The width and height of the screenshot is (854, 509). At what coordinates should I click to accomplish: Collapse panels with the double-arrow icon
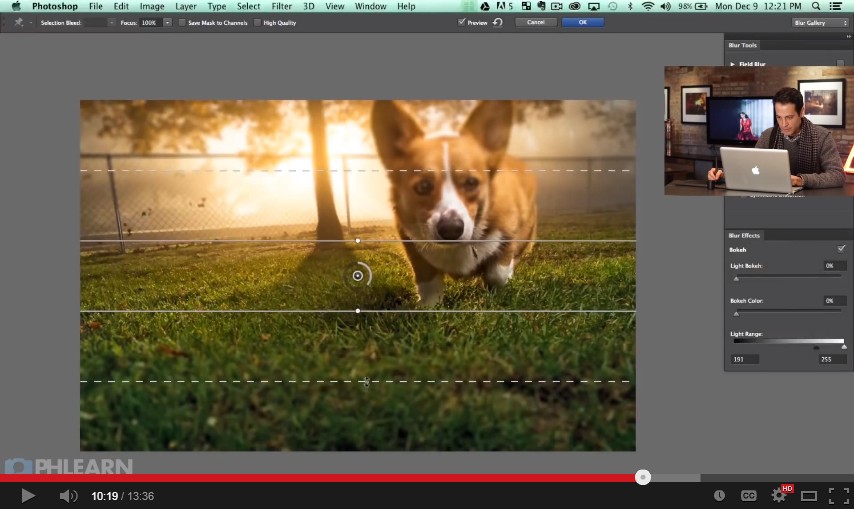(x=848, y=36)
